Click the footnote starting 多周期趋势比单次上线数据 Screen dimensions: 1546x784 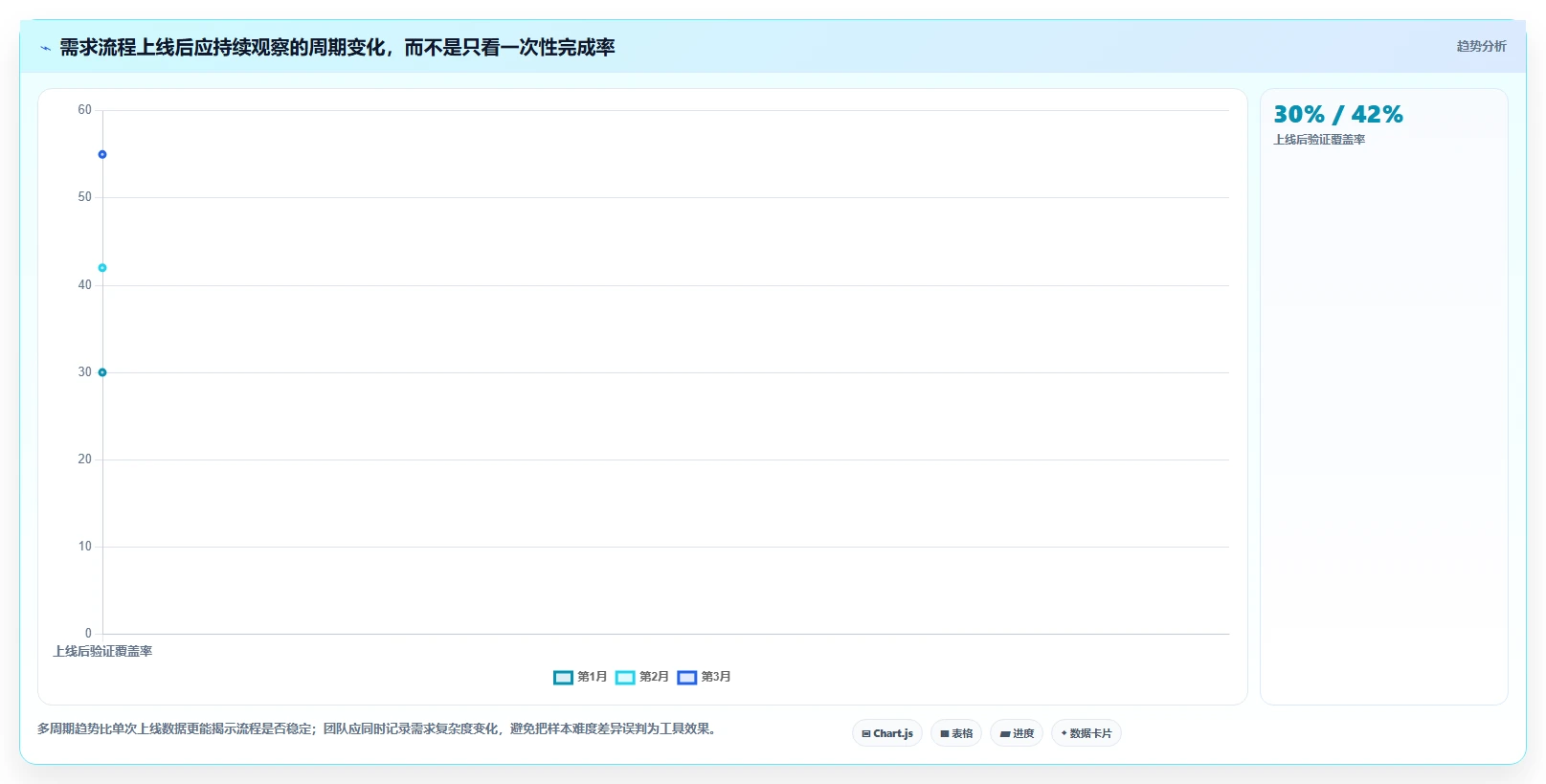pos(378,729)
